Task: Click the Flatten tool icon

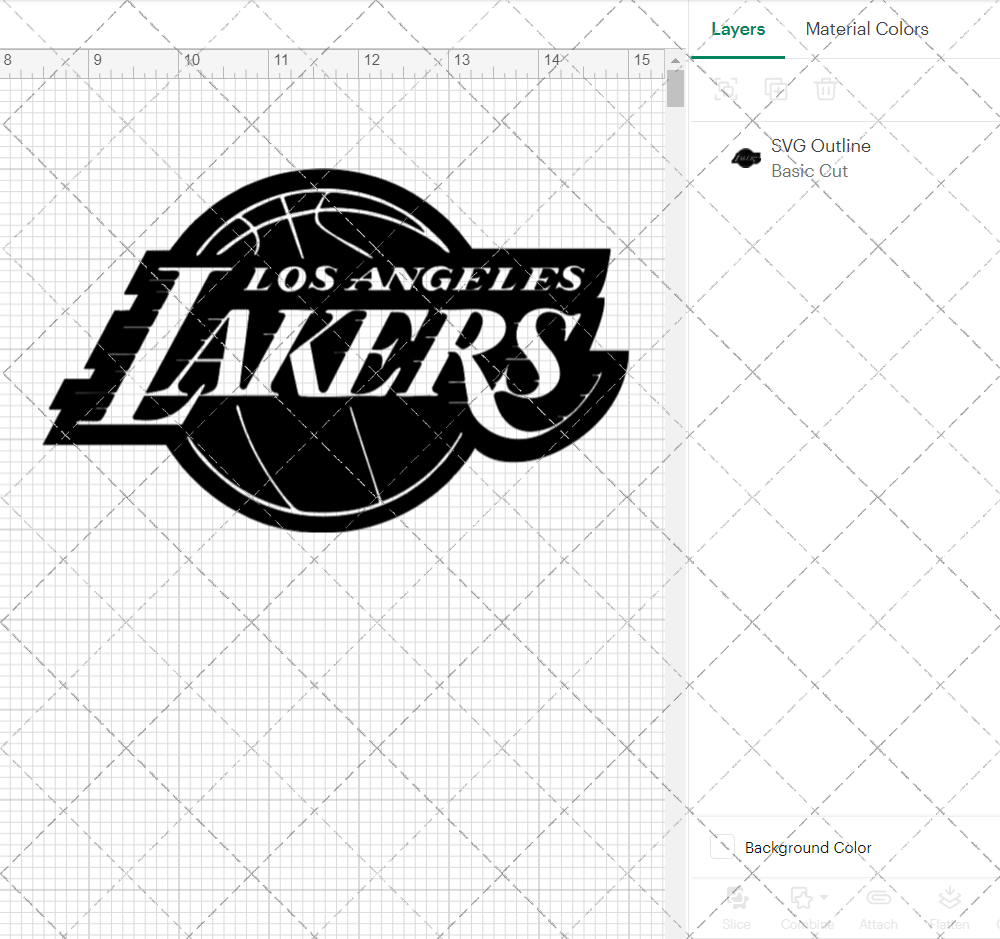Action: [x=950, y=898]
